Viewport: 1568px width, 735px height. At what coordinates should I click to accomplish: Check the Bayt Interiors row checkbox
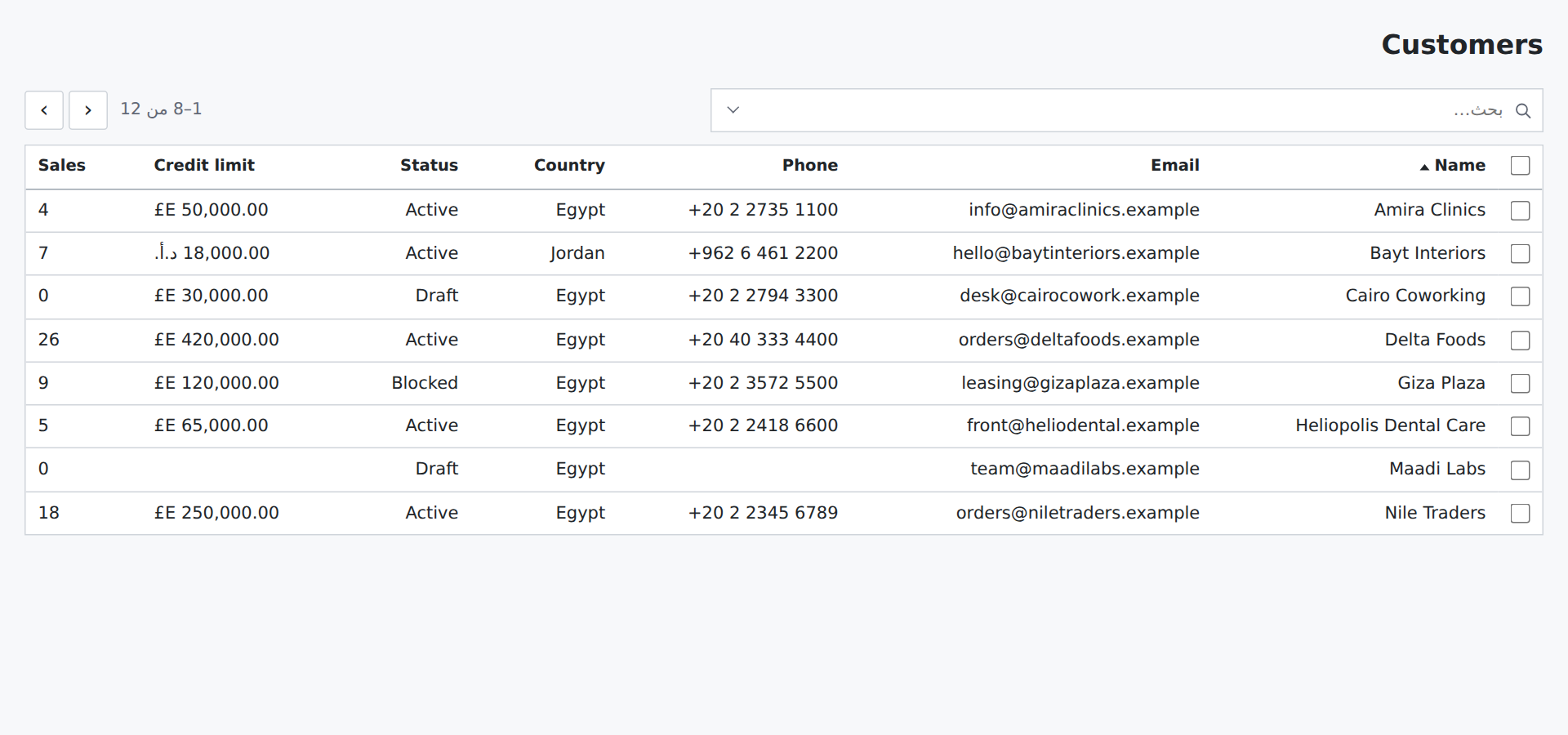(x=1521, y=254)
